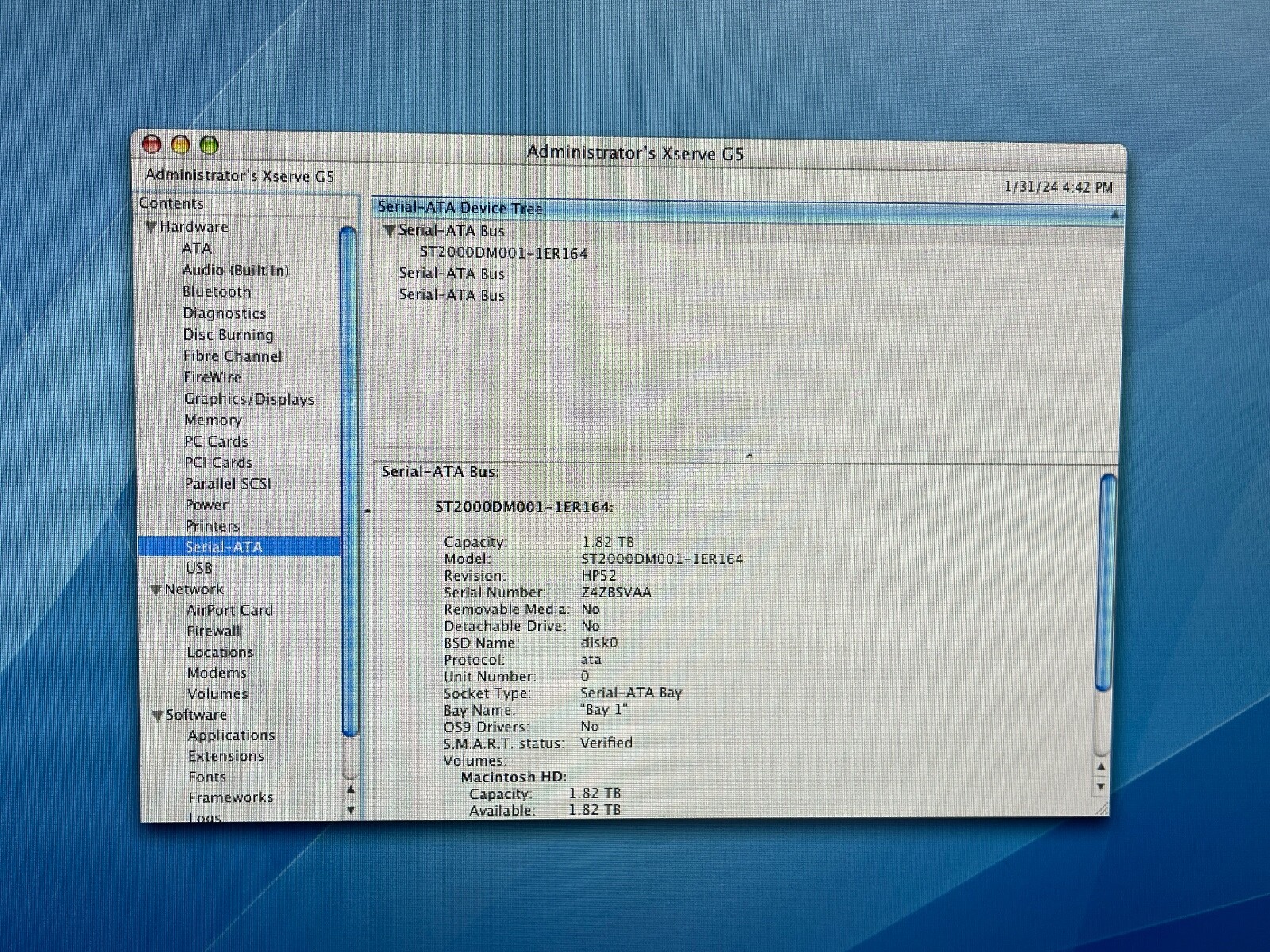
Task: Open the Bluetooth hardware section
Action: [217, 291]
